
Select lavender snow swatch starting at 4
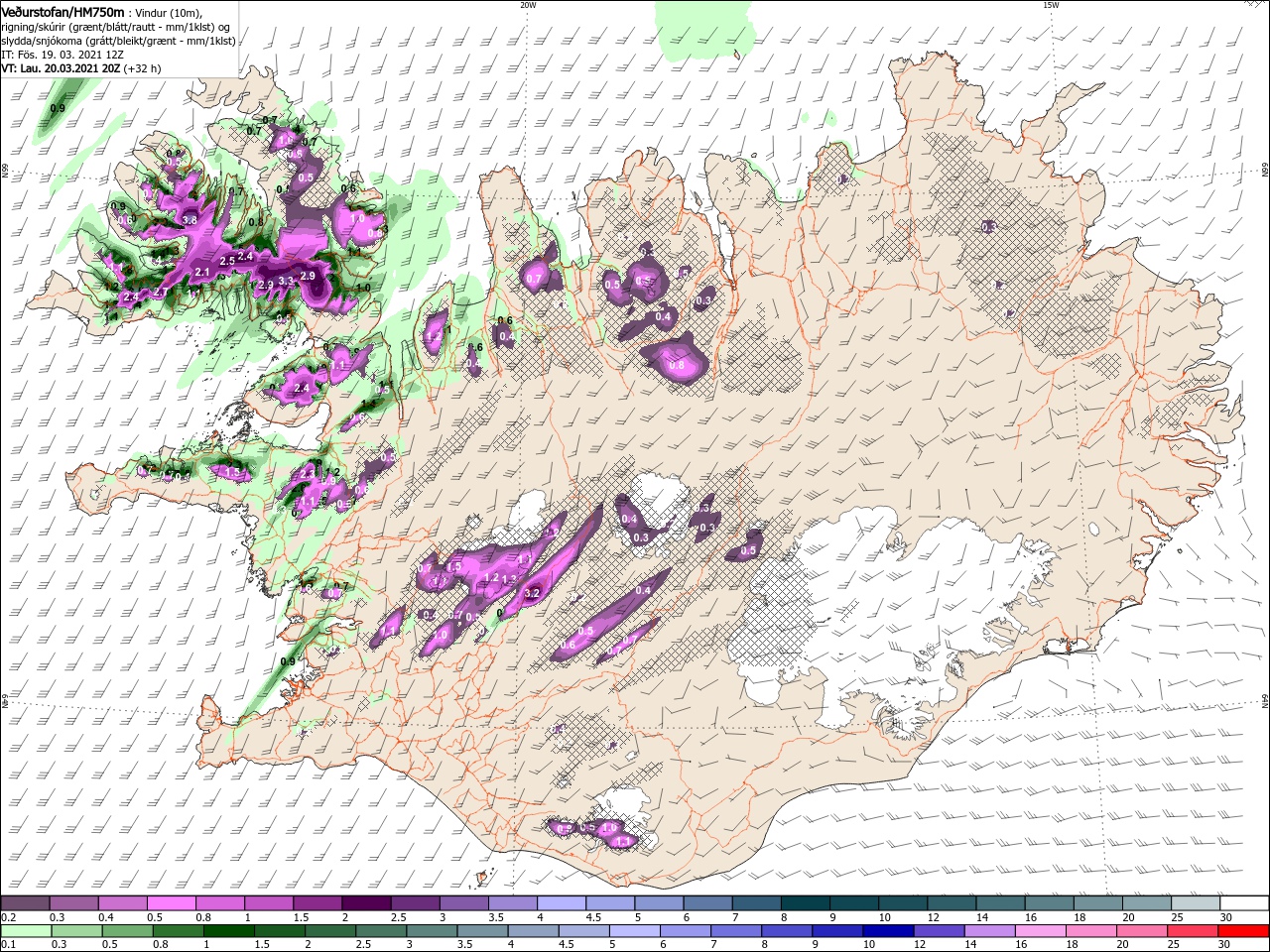point(562,903)
